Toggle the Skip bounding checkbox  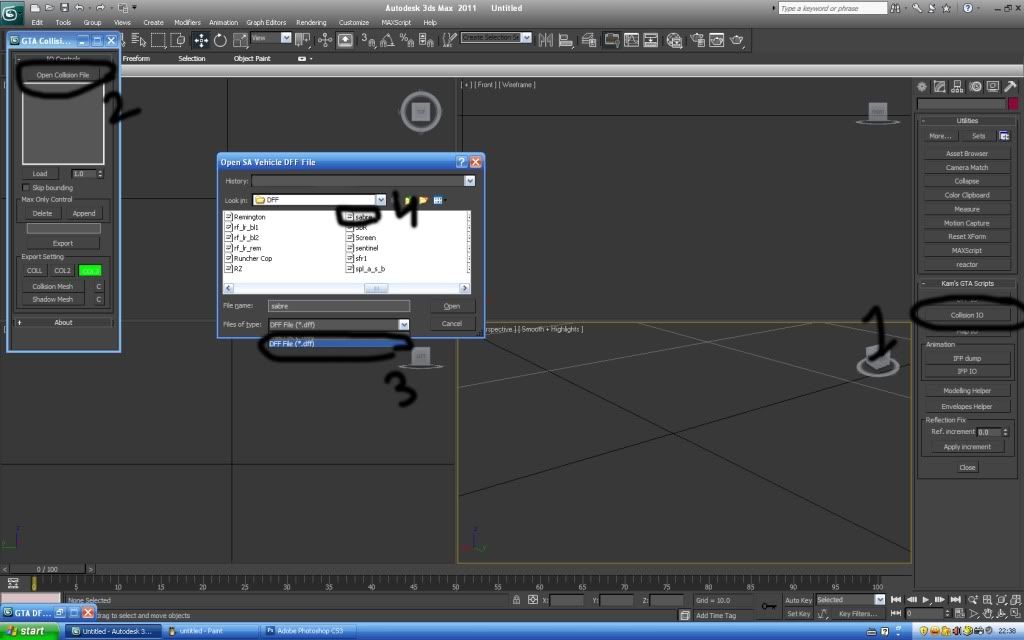click(26, 187)
